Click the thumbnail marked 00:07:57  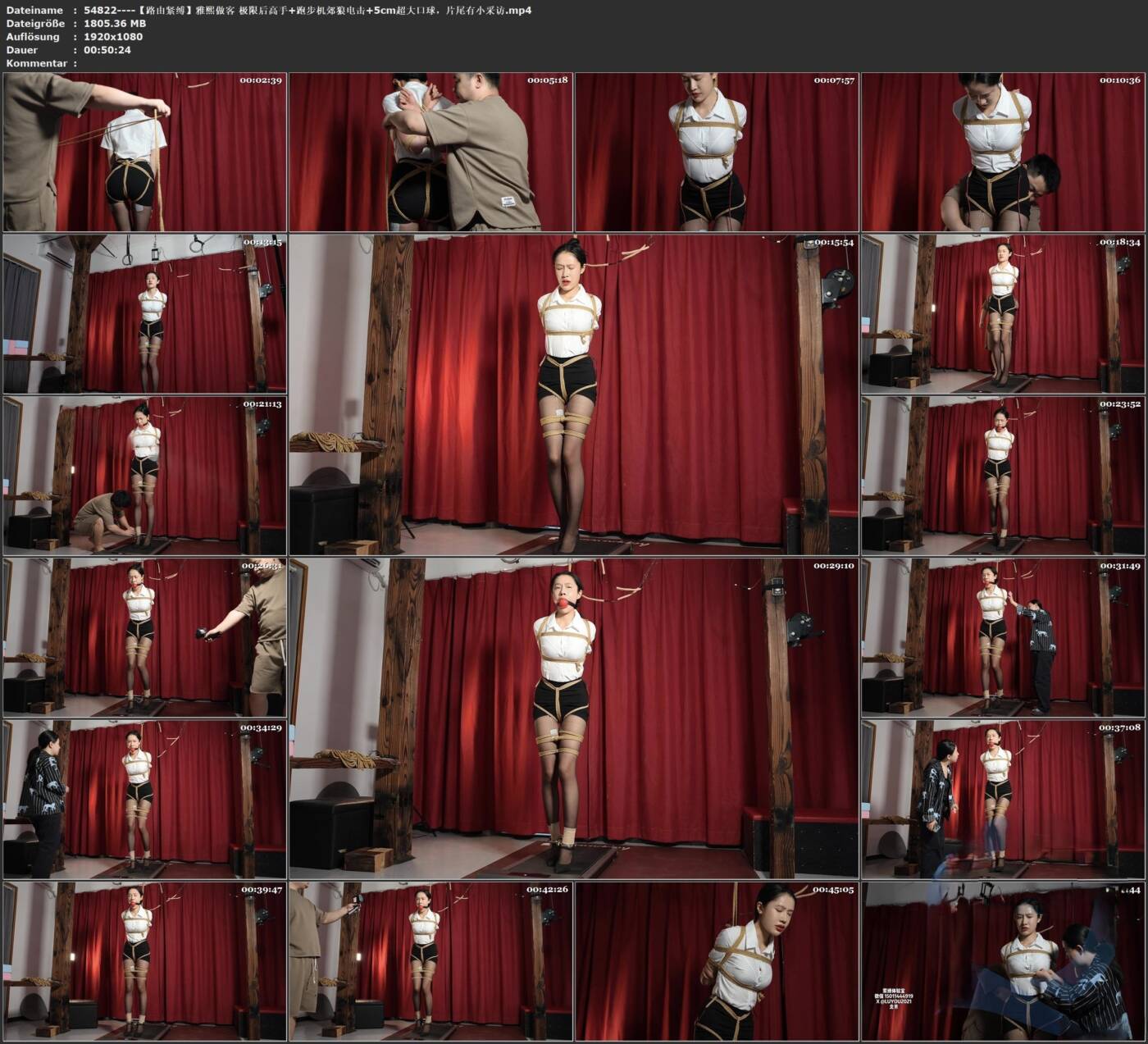point(717,152)
